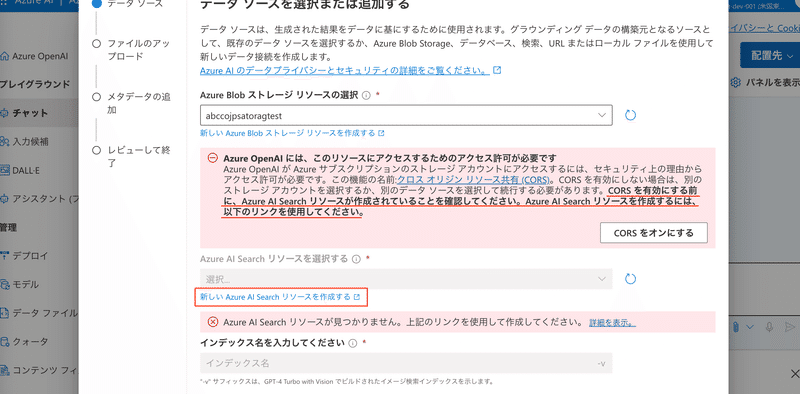Open モデル in sidebar
This screenshot has width=800, height=394.
pyautogui.click(x=26, y=284)
